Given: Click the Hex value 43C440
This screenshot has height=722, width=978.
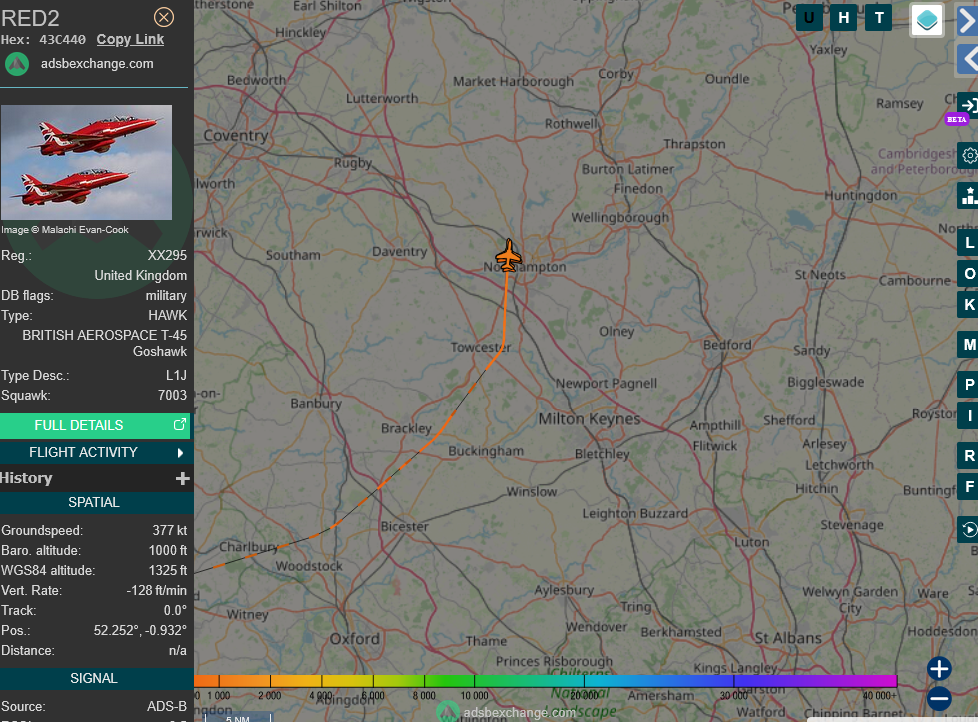Looking at the screenshot, I should 62,40.
